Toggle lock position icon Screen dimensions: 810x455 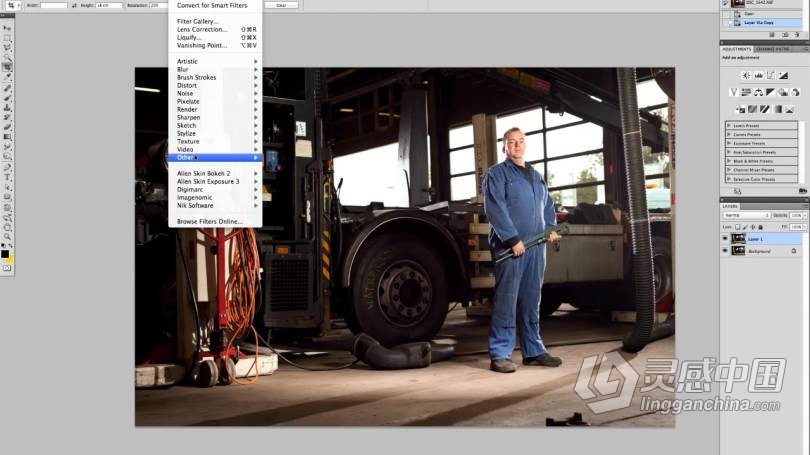pos(753,227)
